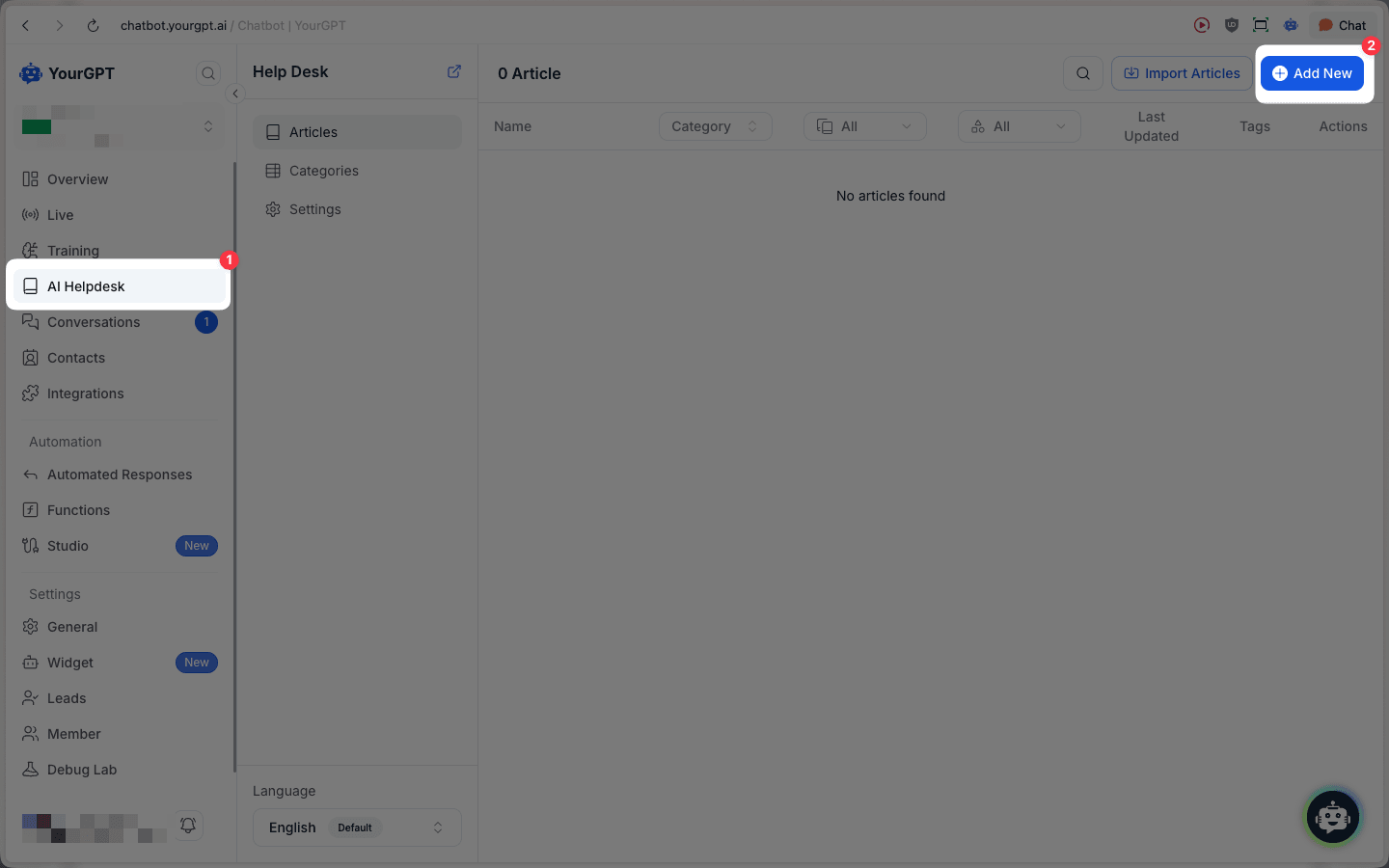
Task: Go to Conversations in sidebar
Action: [94, 322]
